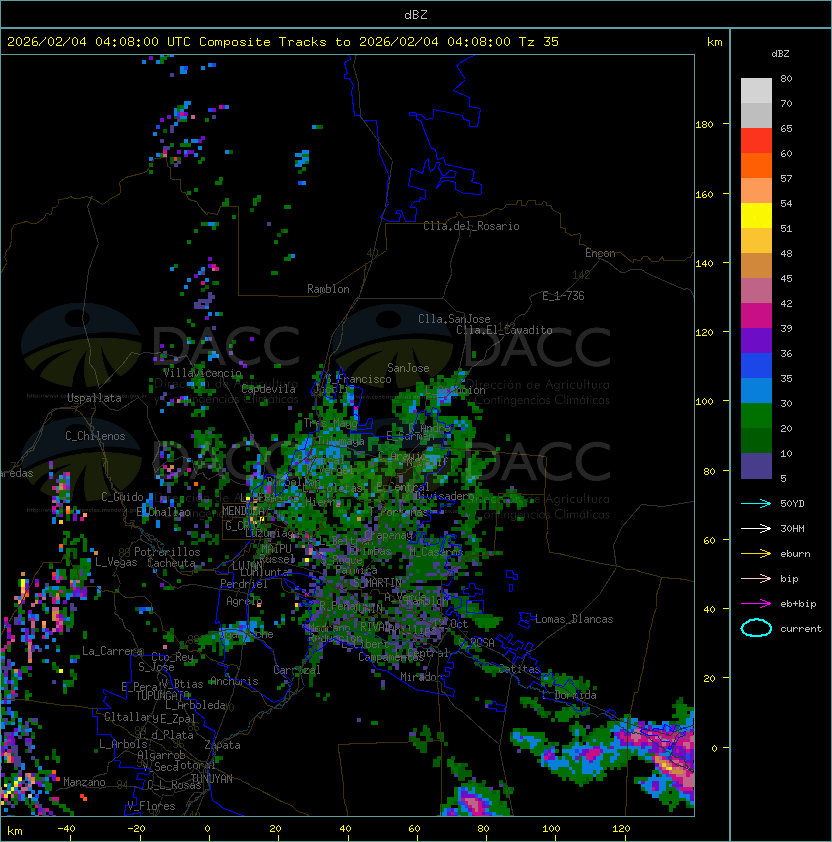This screenshot has height=842, width=832.
Task: Click the 'E_1-736' map label
Action: point(563,296)
